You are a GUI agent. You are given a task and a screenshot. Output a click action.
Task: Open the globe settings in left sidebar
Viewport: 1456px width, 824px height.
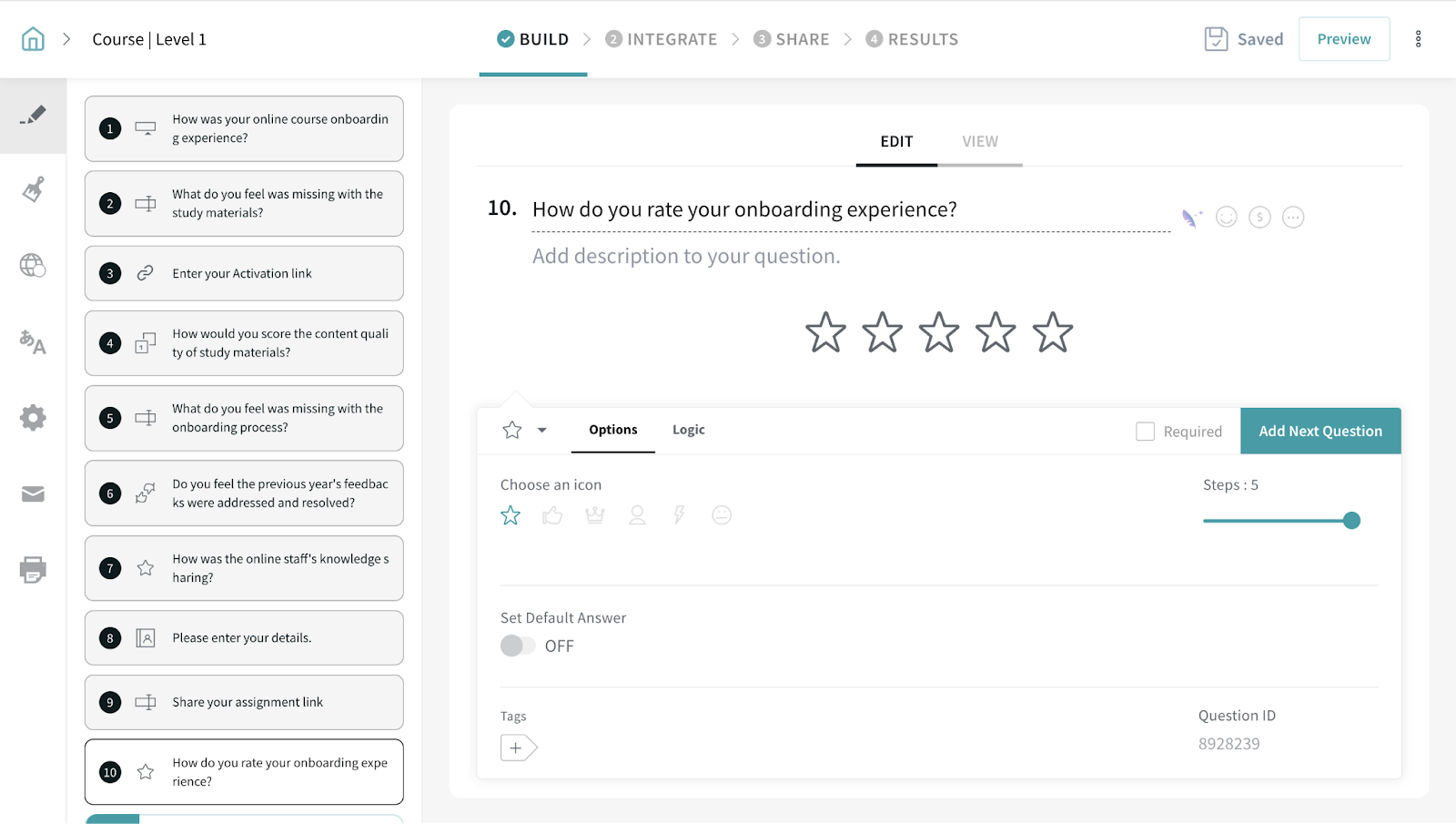[33, 265]
